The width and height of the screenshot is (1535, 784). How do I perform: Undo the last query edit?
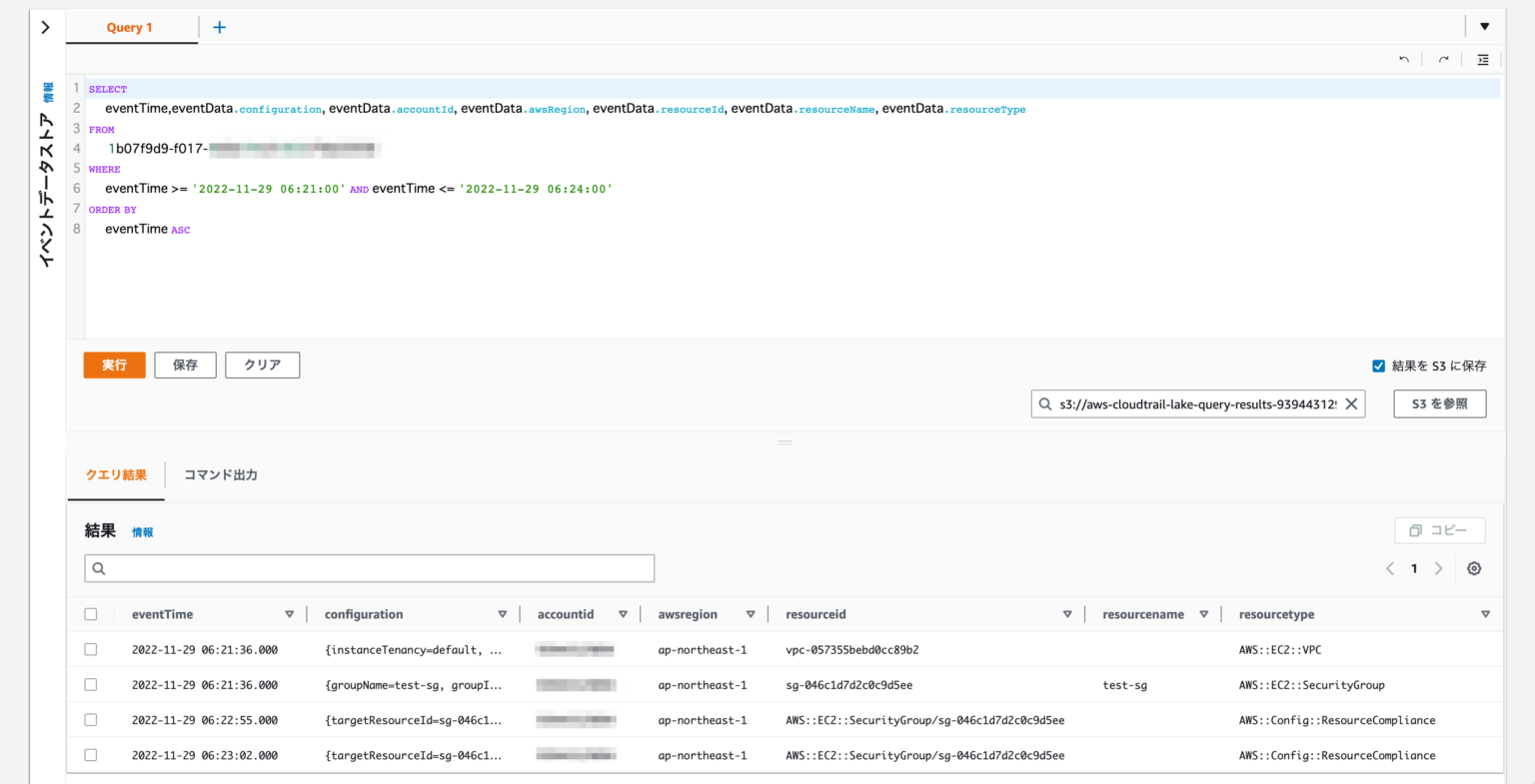pyautogui.click(x=1403, y=59)
